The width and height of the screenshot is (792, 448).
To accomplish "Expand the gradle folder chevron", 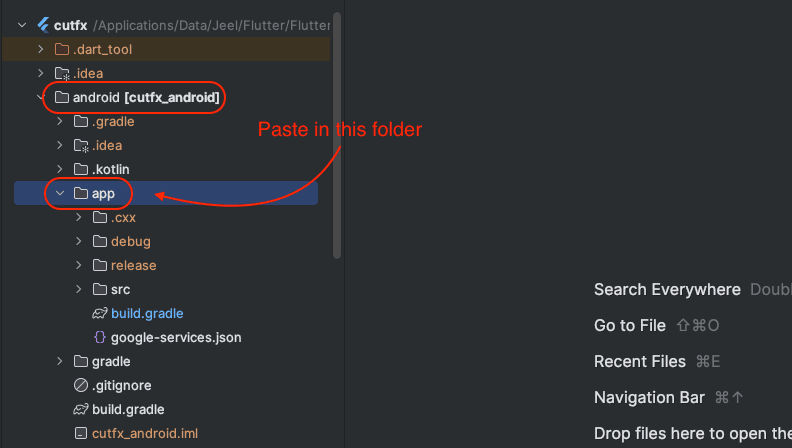I will point(60,361).
